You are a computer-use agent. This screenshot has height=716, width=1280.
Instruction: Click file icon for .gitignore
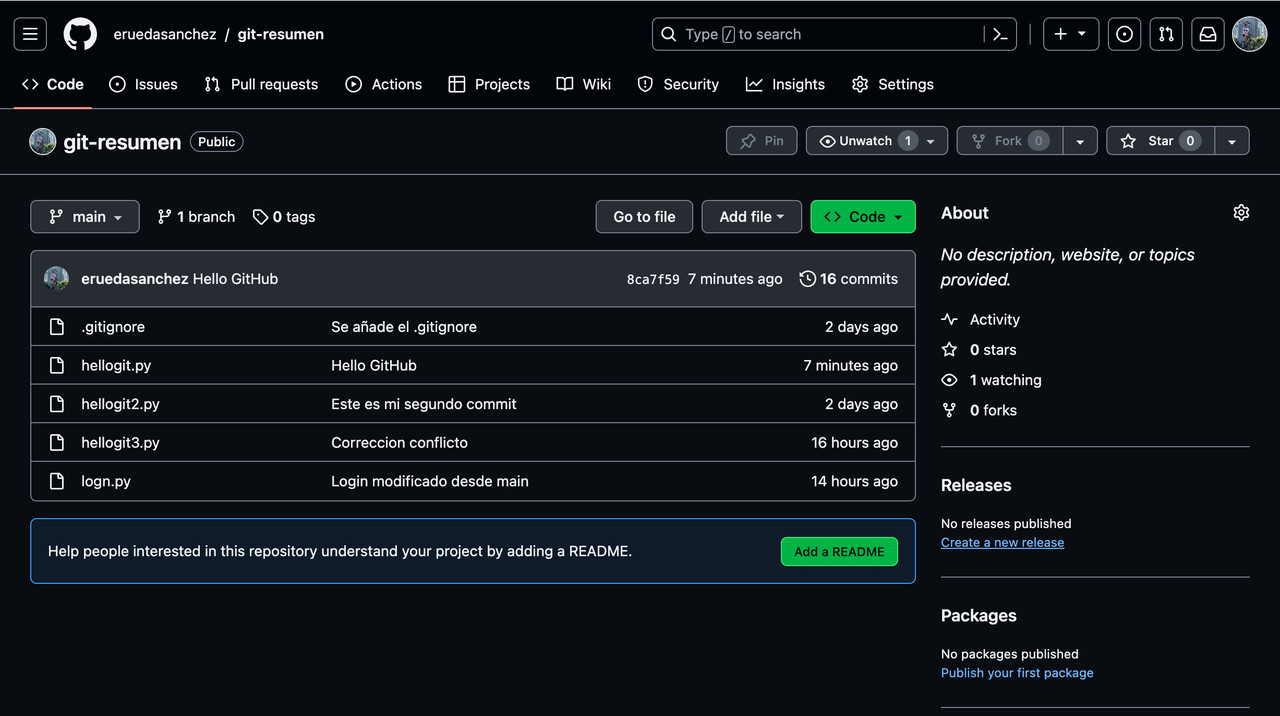coord(57,327)
